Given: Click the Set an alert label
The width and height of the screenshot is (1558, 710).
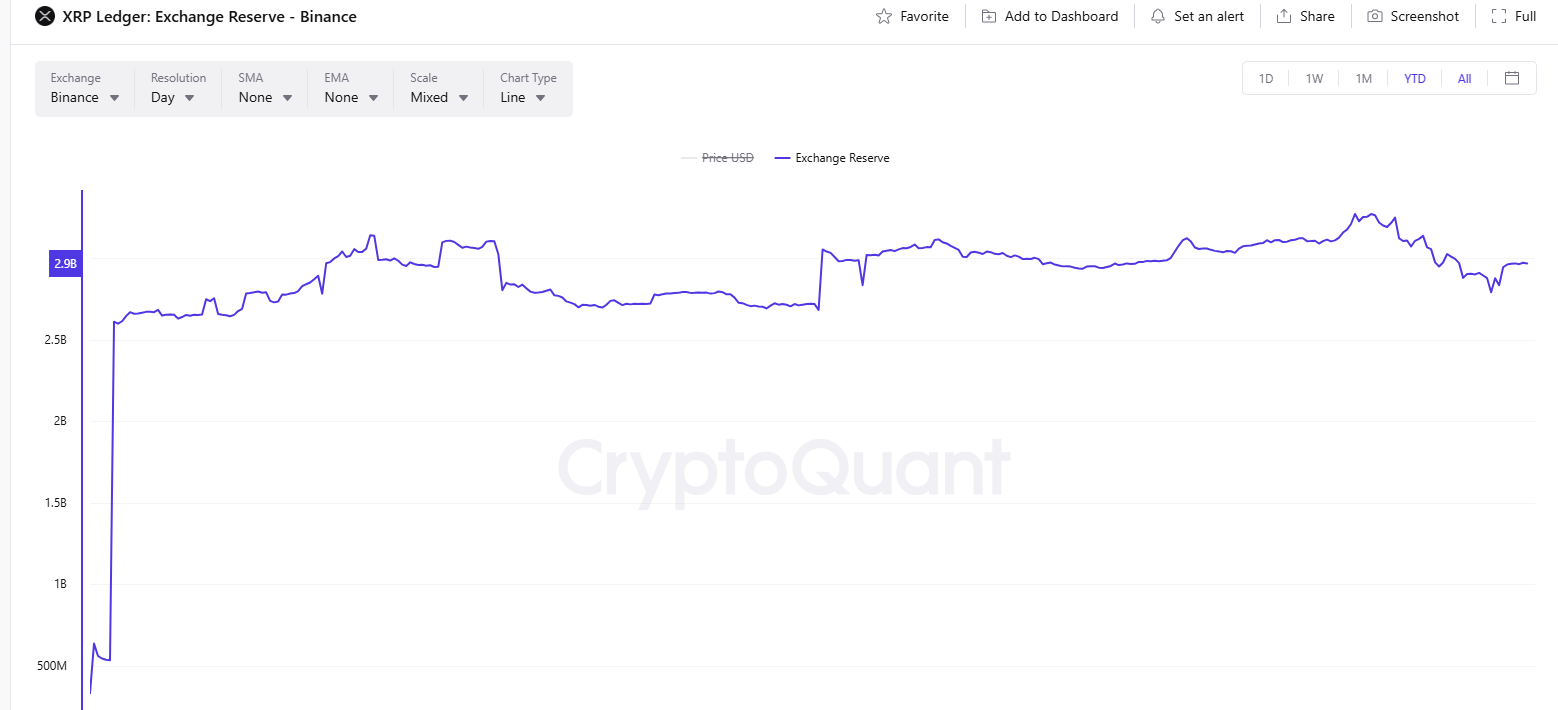Looking at the screenshot, I should point(1209,16).
